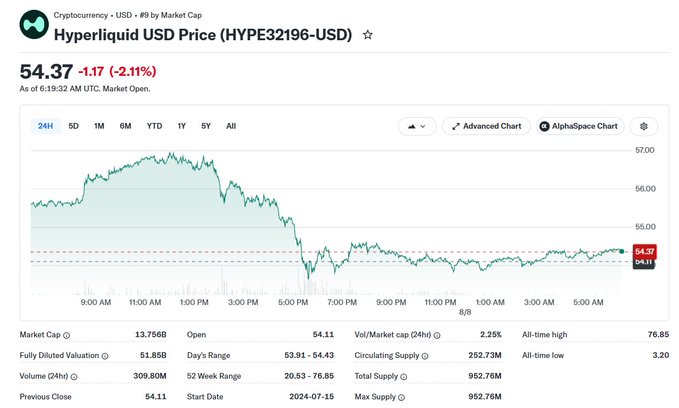Viewport: 679px width, 408px height.
Task: Switch chart to 1M range
Action: pos(99,126)
